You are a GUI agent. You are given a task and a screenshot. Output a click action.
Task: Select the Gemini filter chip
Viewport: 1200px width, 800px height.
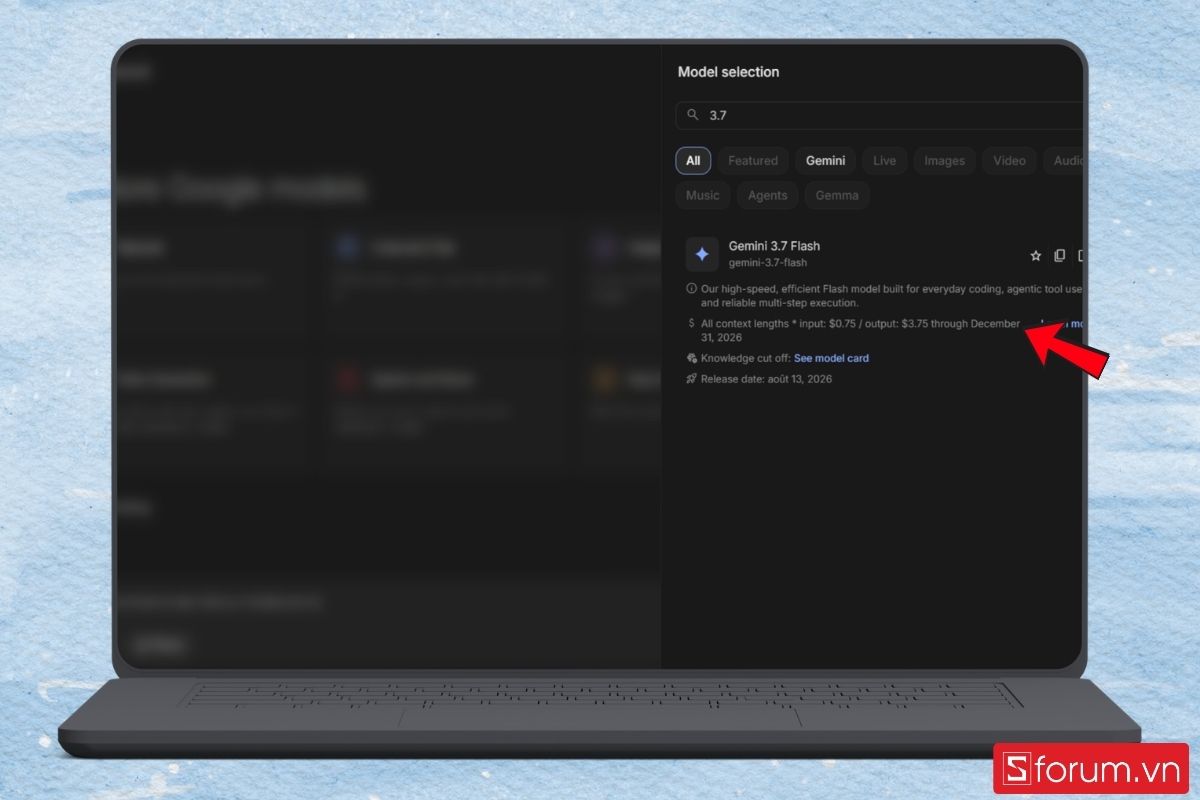coord(826,161)
